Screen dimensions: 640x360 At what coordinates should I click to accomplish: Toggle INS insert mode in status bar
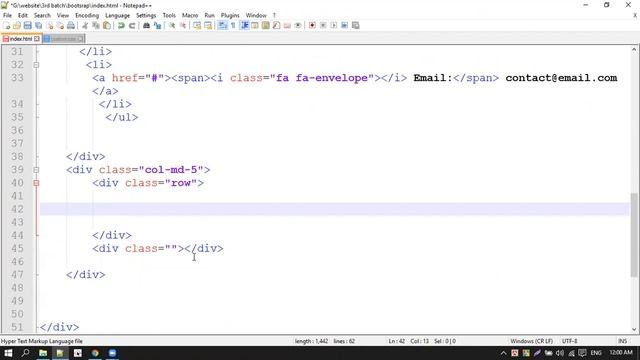tap(622, 341)
